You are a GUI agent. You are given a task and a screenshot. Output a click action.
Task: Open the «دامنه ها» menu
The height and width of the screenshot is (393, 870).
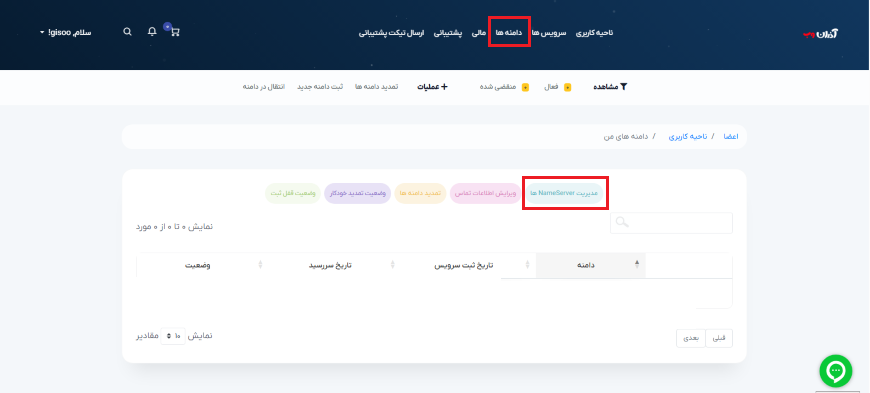pos(509,32)
